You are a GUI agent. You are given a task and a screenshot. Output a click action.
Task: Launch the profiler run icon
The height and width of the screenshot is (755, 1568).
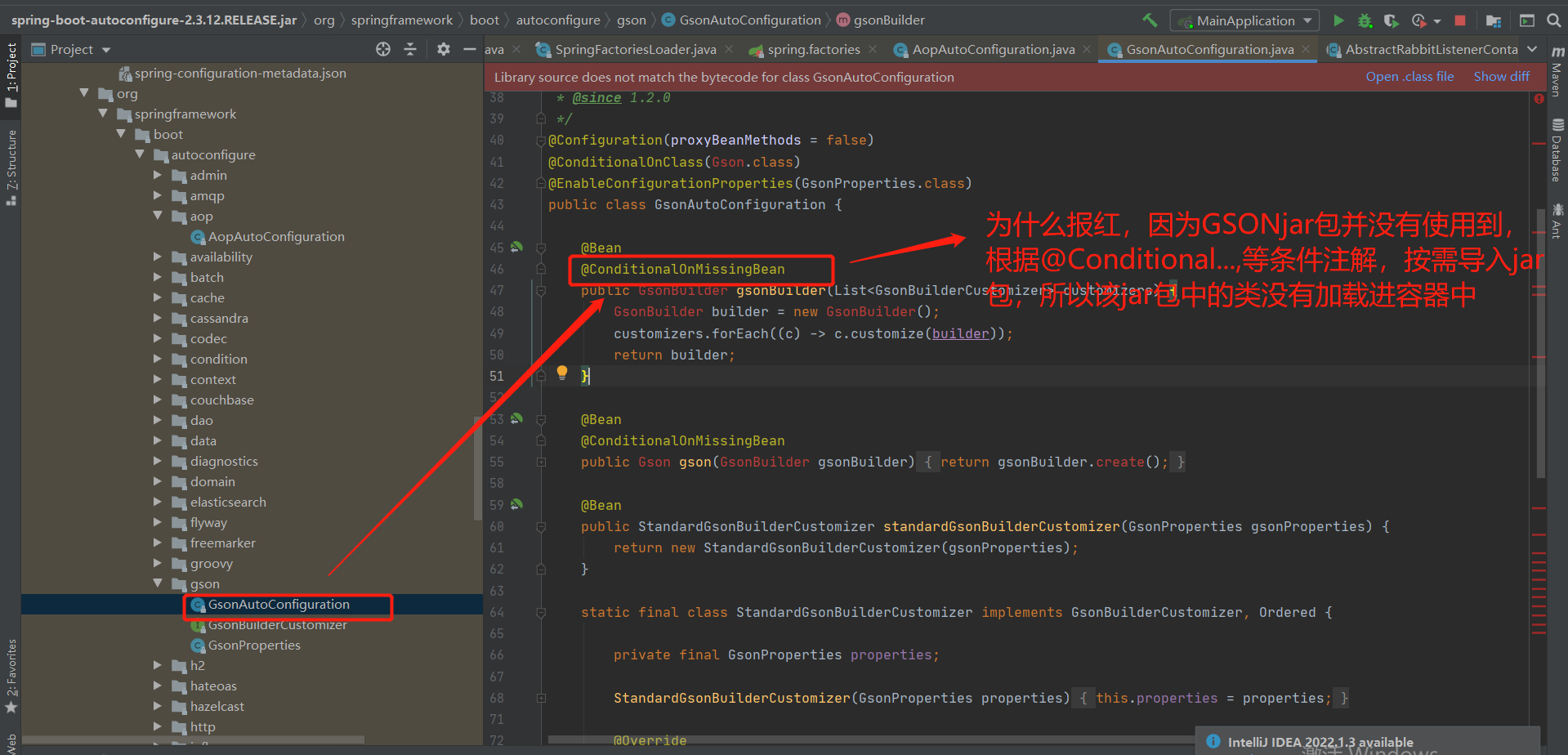1418,20
